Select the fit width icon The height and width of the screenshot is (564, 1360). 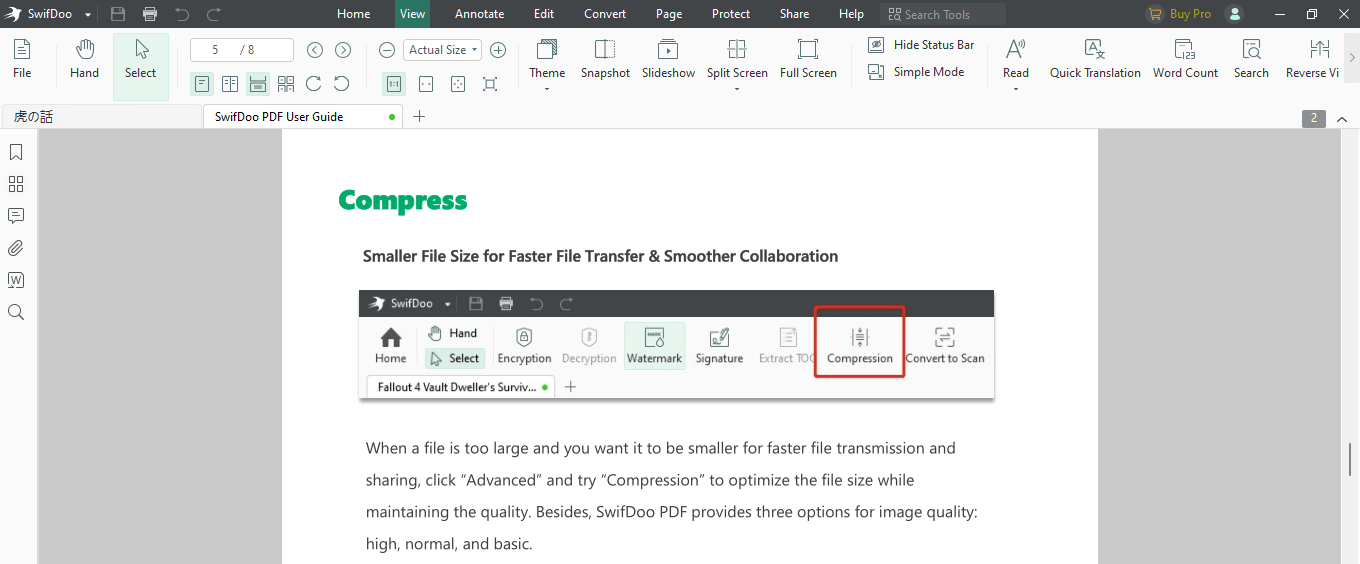pos(426,84)
